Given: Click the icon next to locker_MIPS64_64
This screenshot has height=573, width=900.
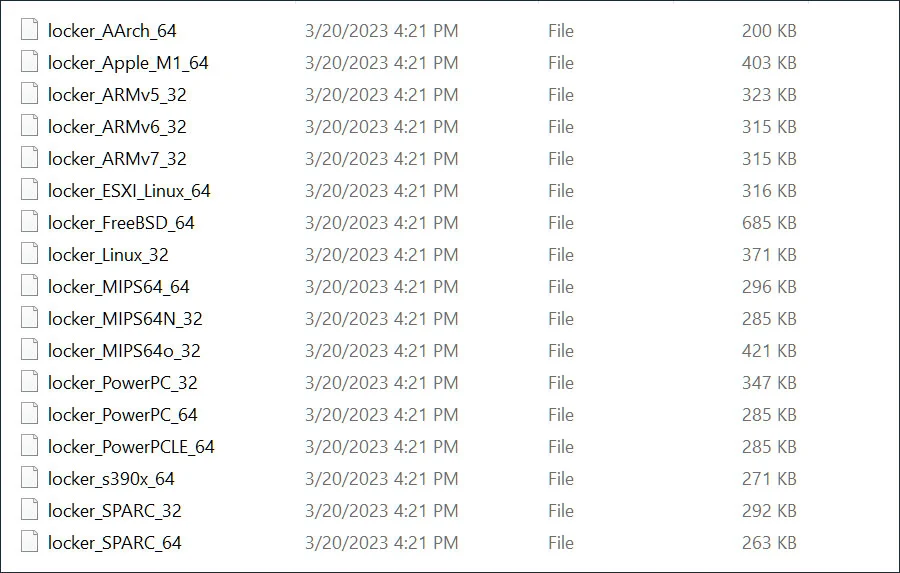Looking at the screenshot, I should (28, 287).
